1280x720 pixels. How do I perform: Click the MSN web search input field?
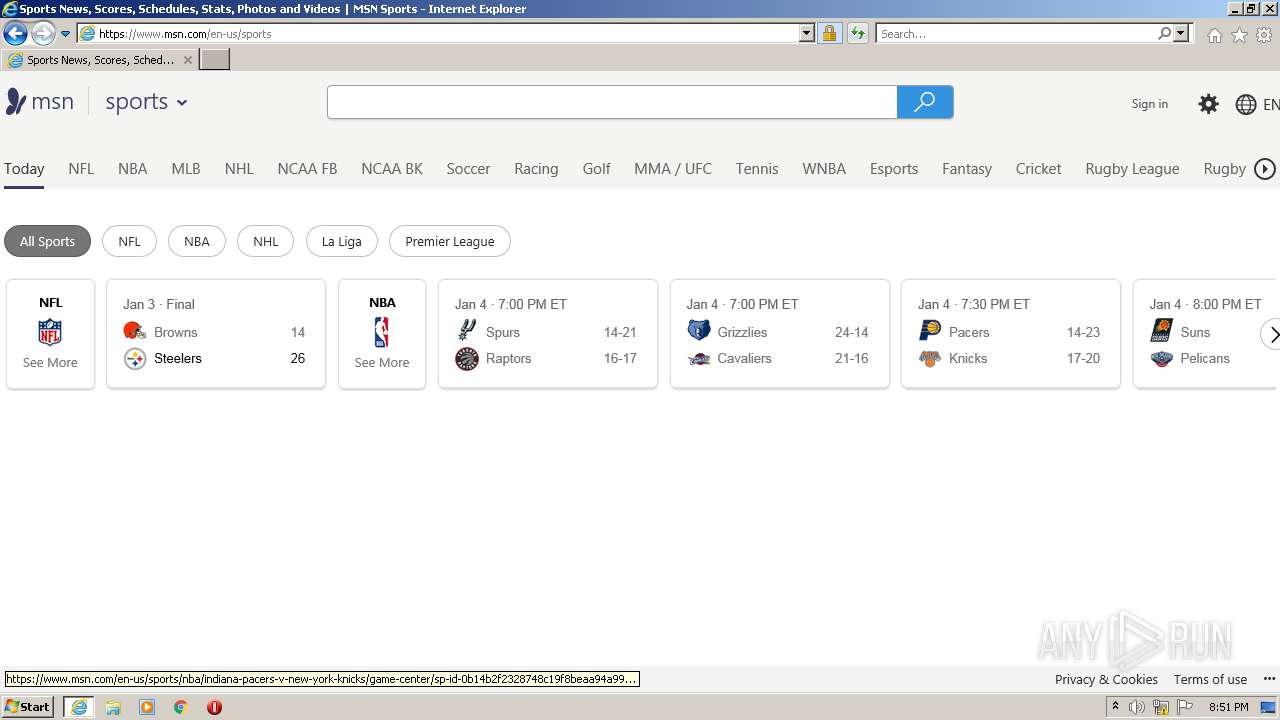pyautogui.click(x=612, y=102)
